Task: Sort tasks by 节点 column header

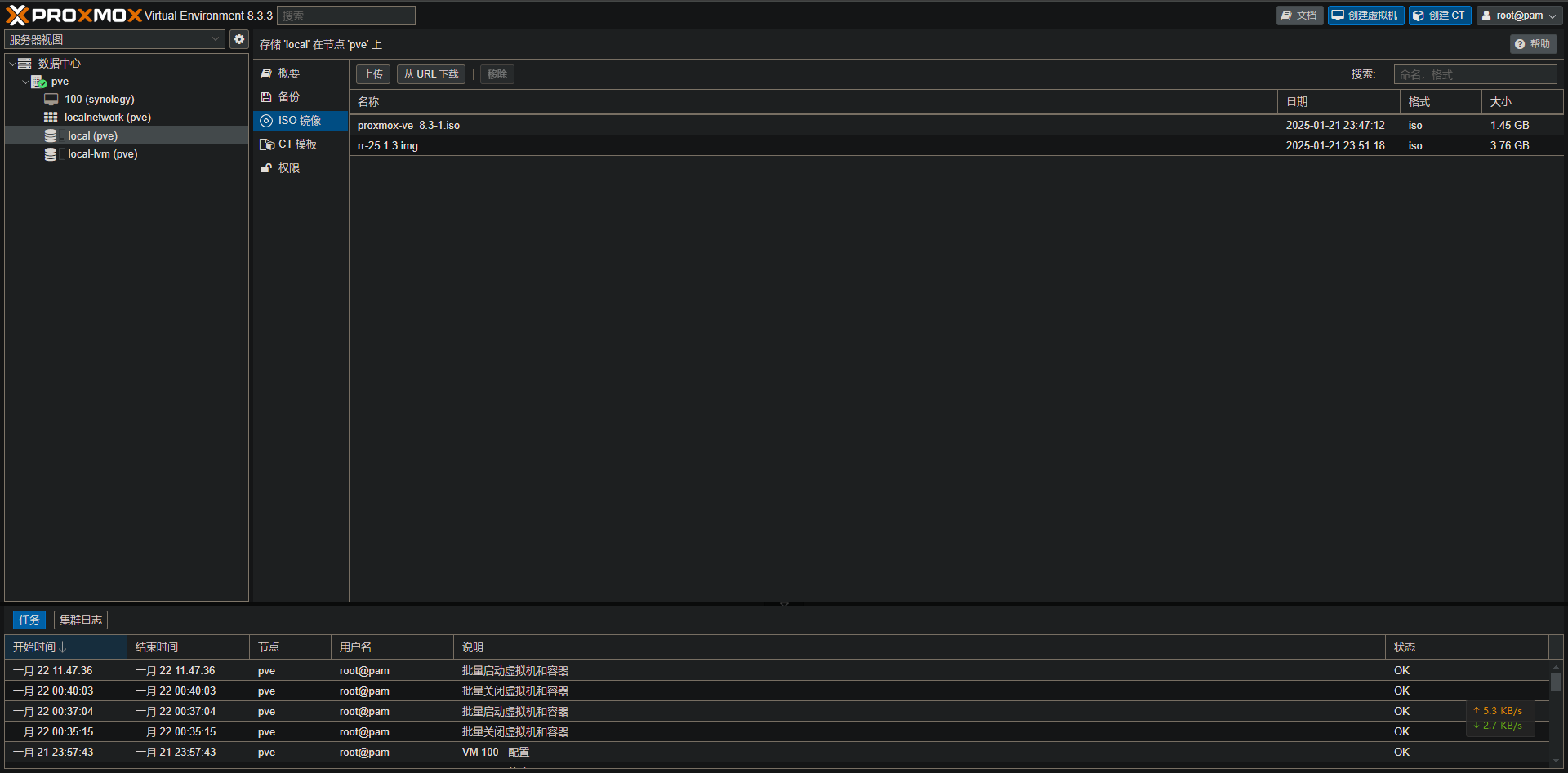Action: coord(290,647)
